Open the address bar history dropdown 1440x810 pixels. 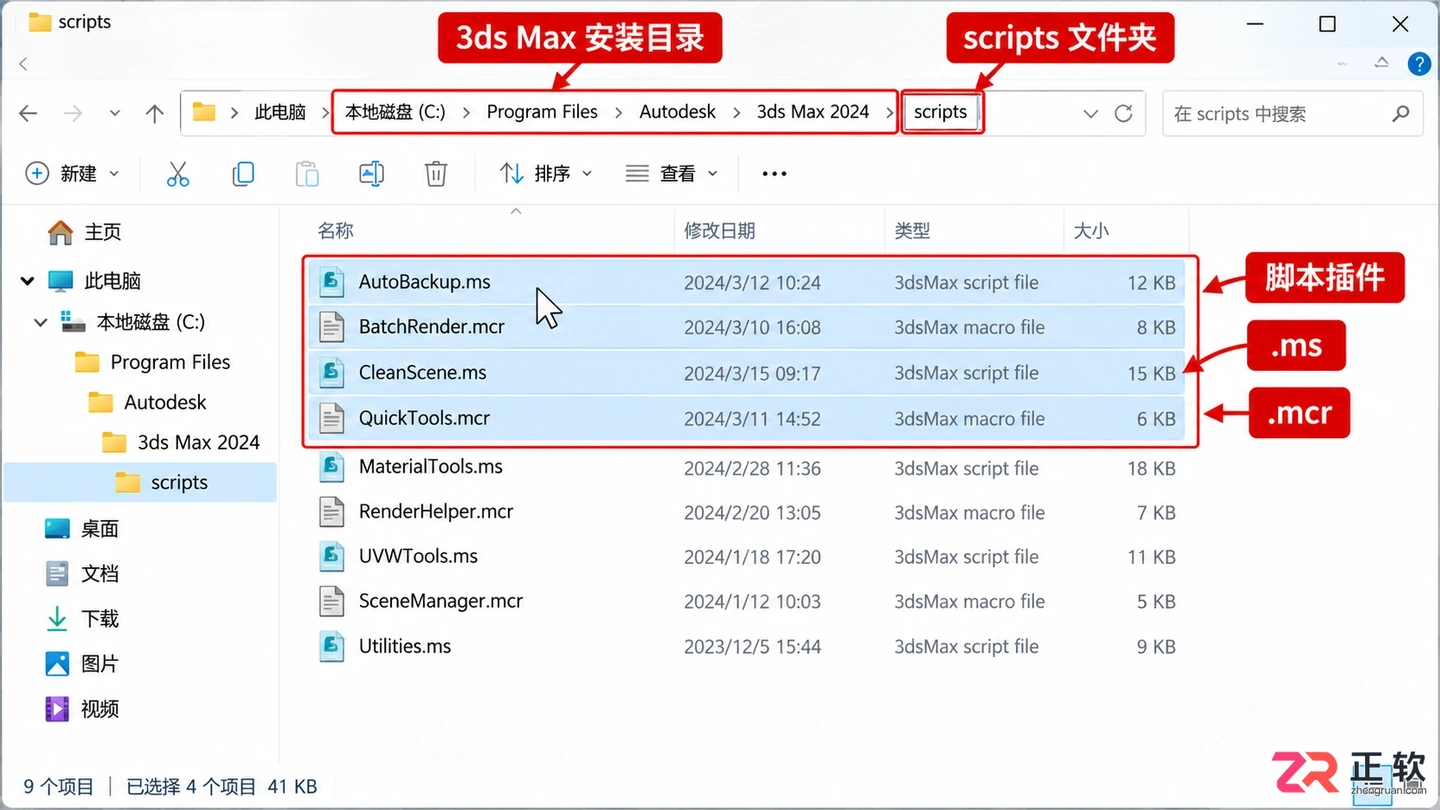1090,113
